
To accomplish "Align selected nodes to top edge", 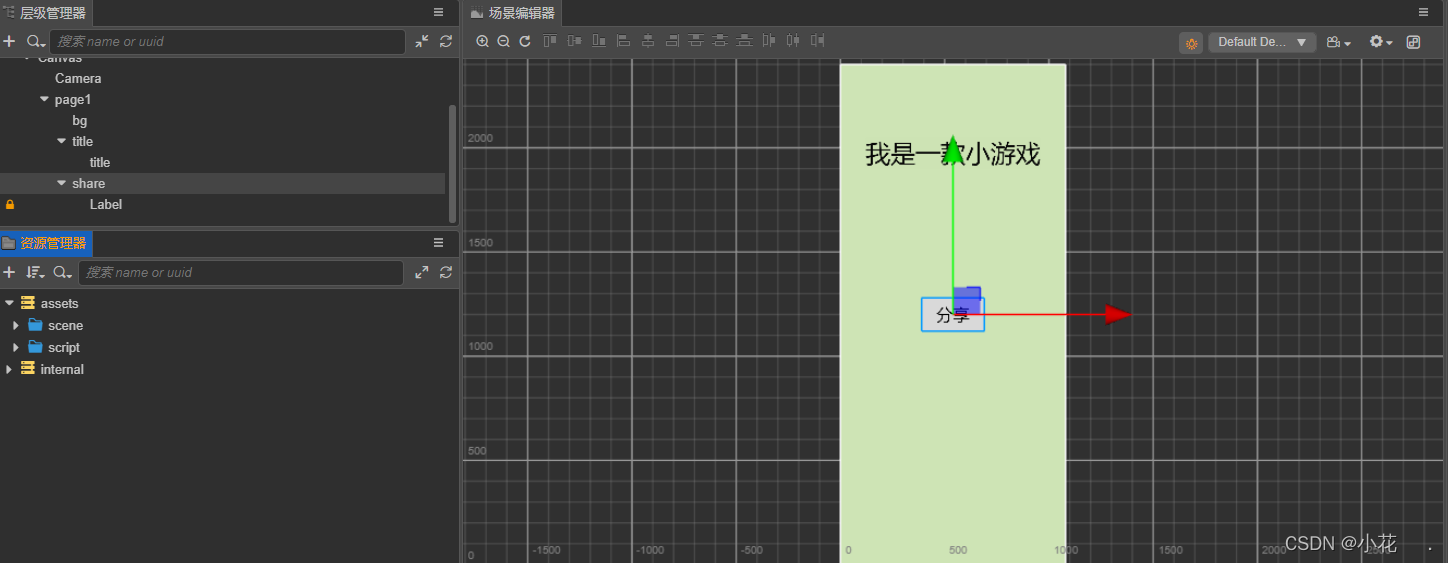I will pos(550,41).
